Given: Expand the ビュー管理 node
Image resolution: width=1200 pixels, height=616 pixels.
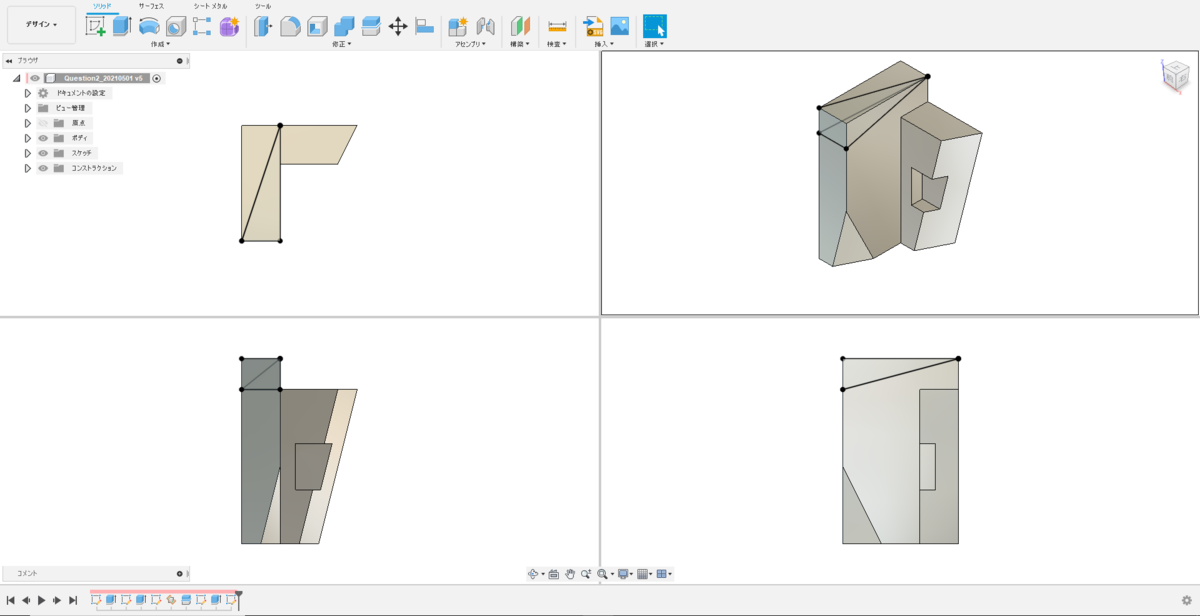Looking at the screenshot, I should [28, 108].
